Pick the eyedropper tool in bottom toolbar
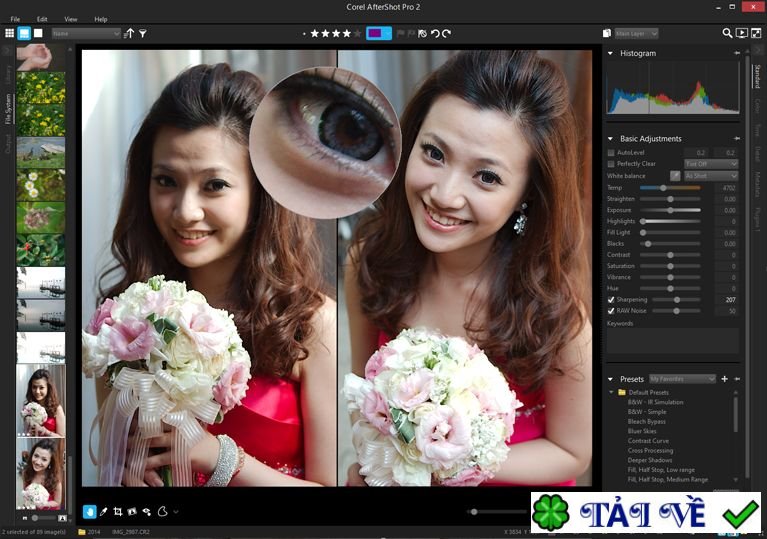Image resolution: width=767 pixels, height=539 pixels. click(103, 511)
